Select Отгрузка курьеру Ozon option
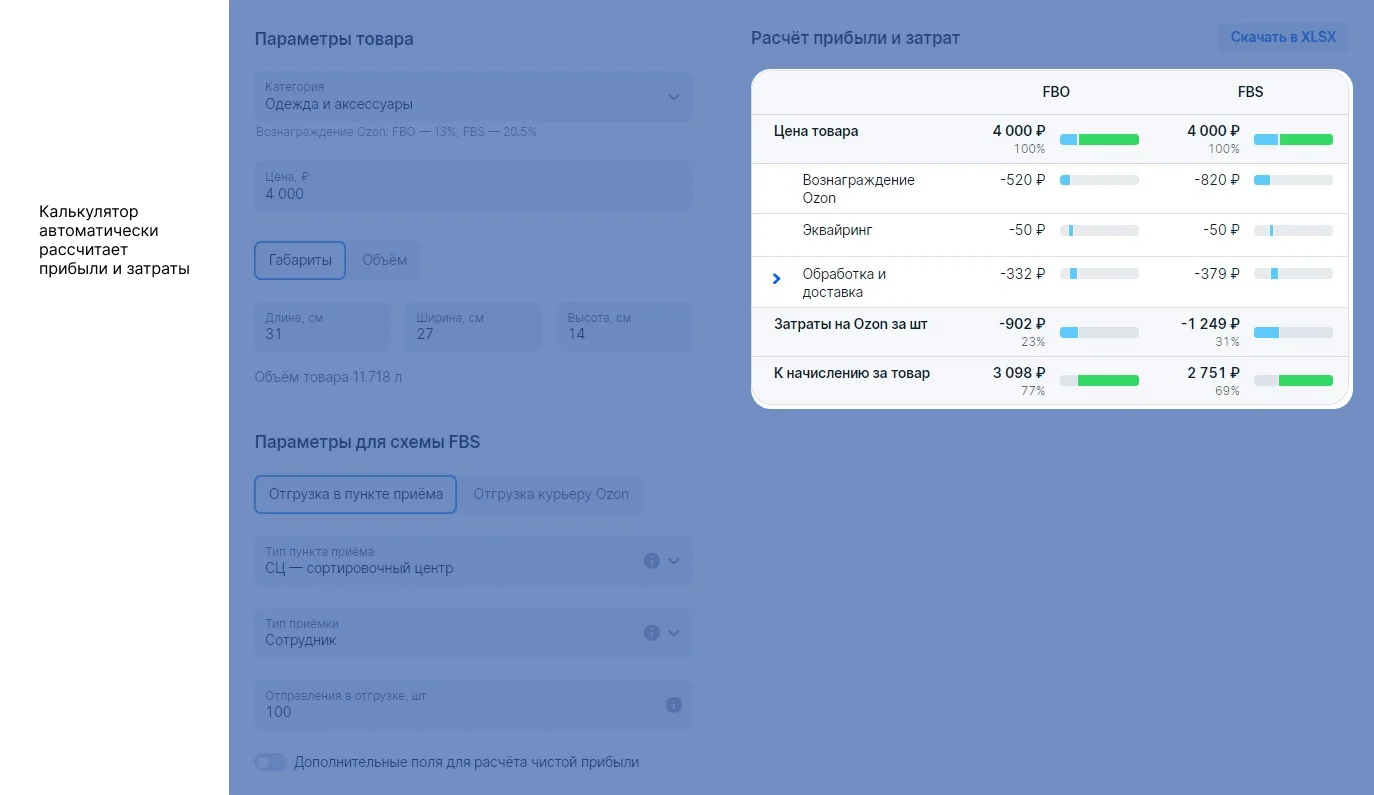Screen dimensions: 1374x795 551,494
